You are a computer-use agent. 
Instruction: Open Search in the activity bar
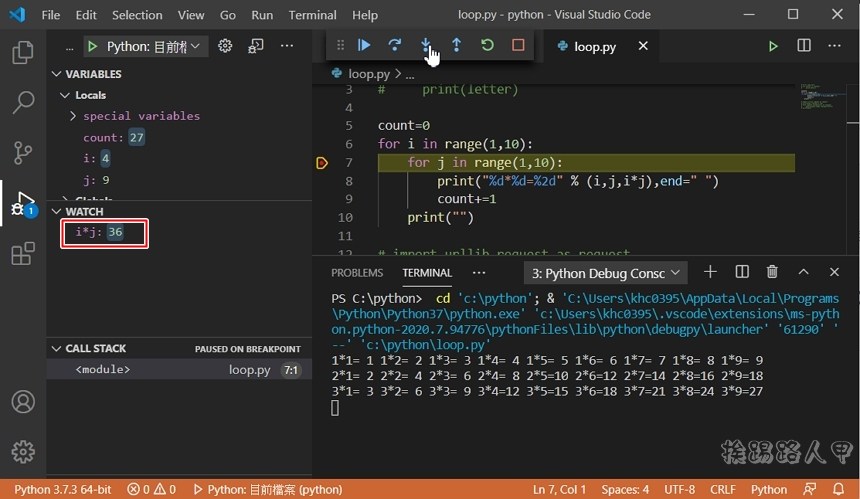click(x=22, y=102)
